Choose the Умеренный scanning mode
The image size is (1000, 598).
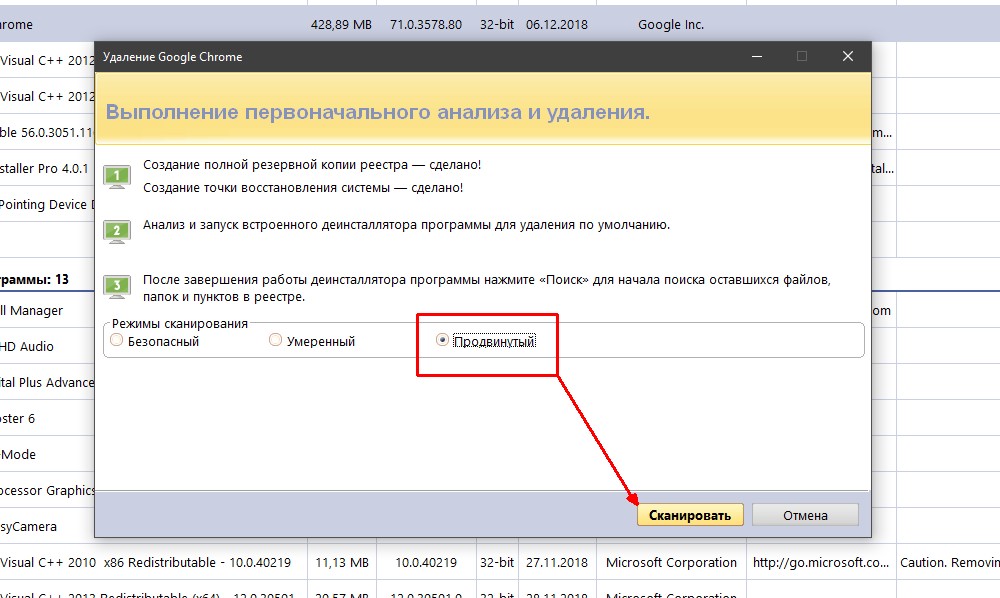(276, 341)
